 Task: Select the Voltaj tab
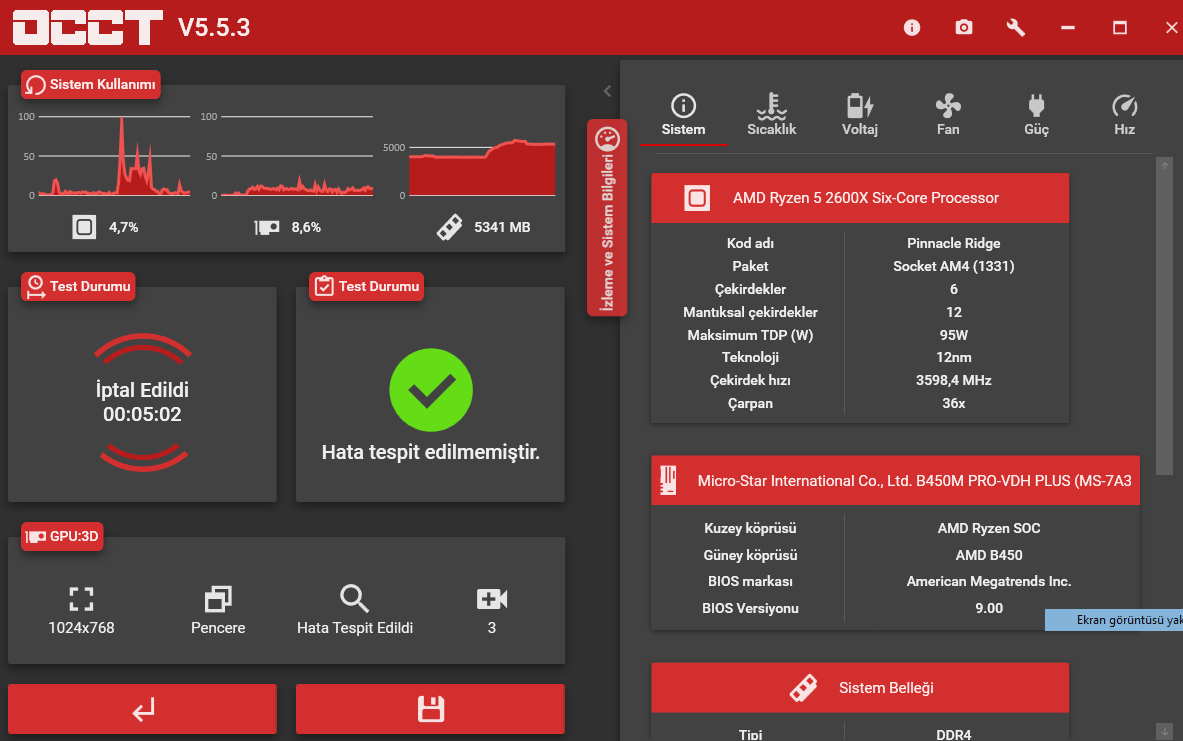coord(859,115)
